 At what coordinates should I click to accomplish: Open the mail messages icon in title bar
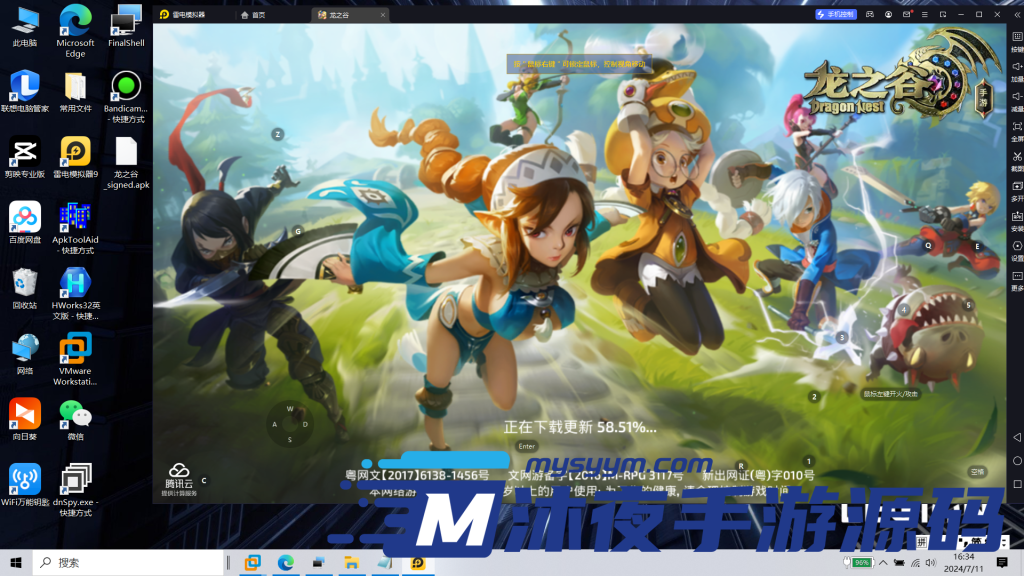tap(906, 15)
